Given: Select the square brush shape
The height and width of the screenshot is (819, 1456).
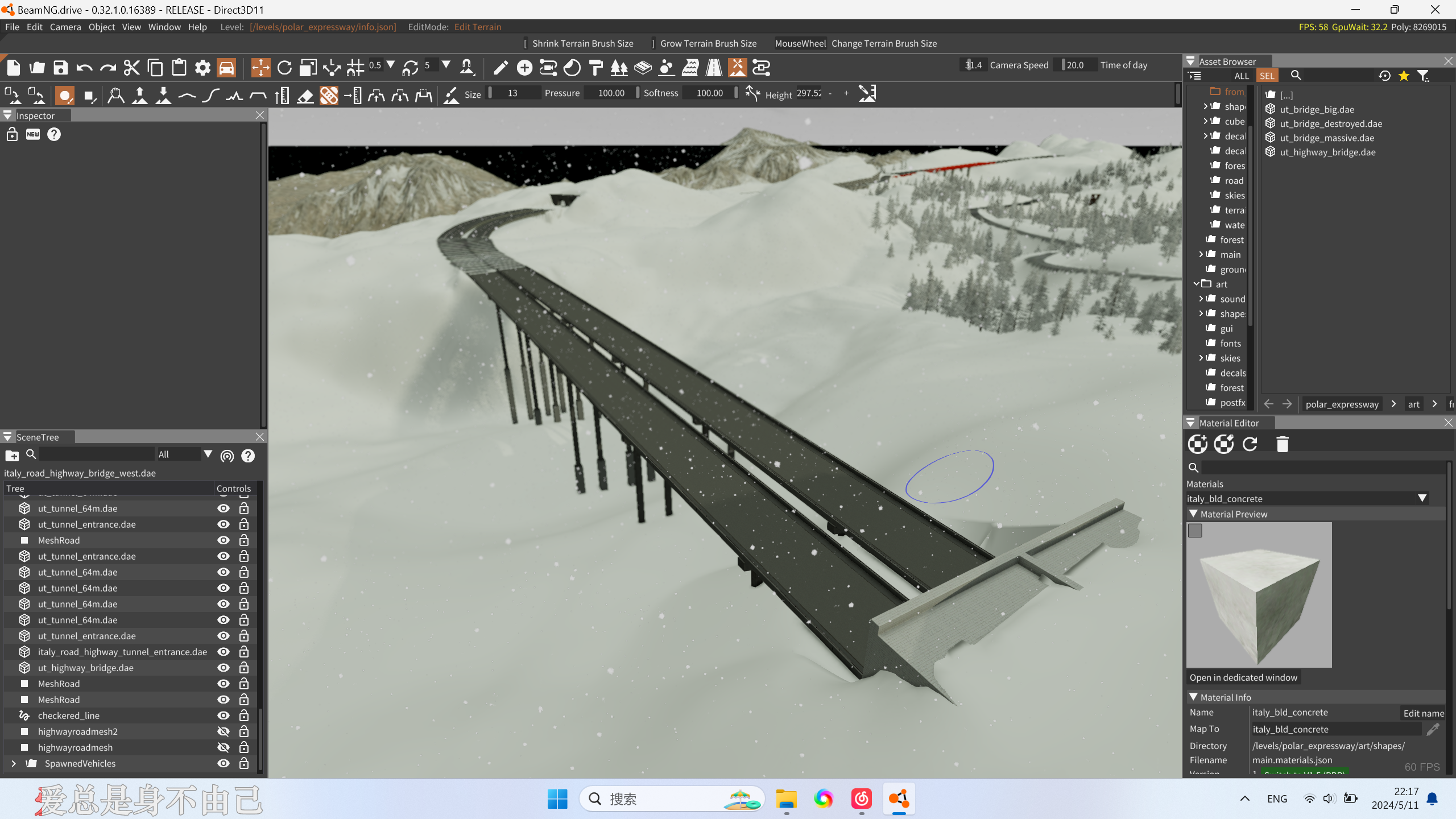Looking at the screenshot, I should 89,95.
